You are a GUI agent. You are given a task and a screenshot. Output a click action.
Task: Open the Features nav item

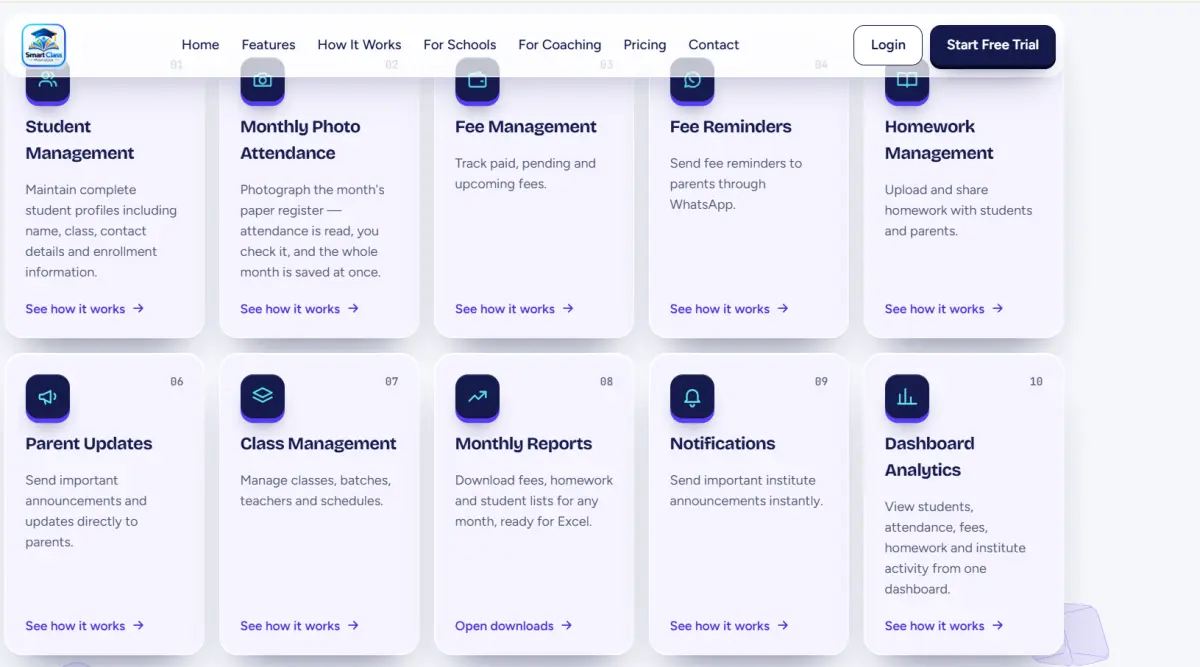click(x=268, y=45)
